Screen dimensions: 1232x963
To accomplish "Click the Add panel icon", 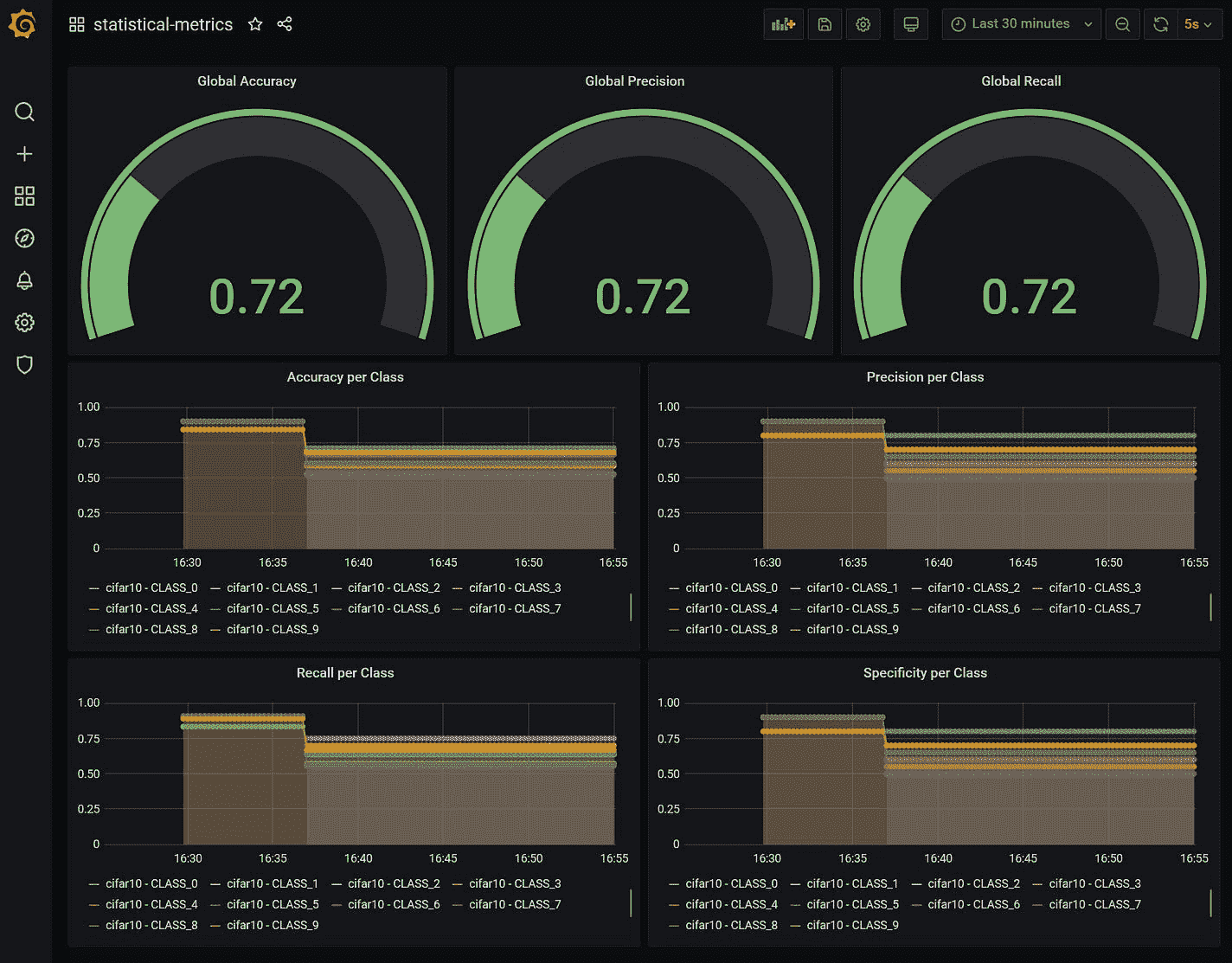I will coord(784,24).
